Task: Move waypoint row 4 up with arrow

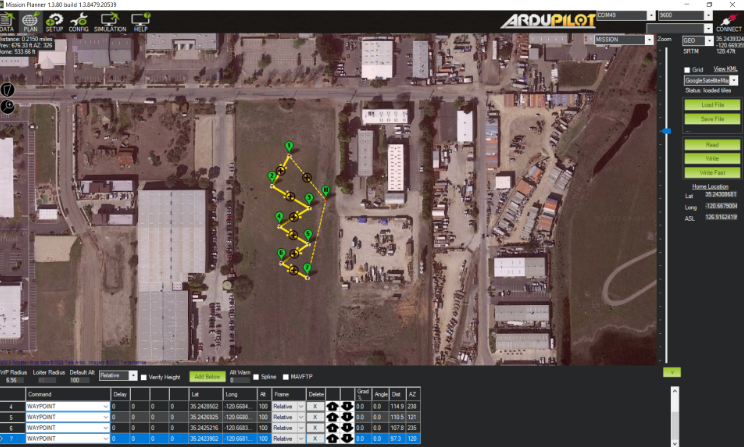Action: (333, 406)
